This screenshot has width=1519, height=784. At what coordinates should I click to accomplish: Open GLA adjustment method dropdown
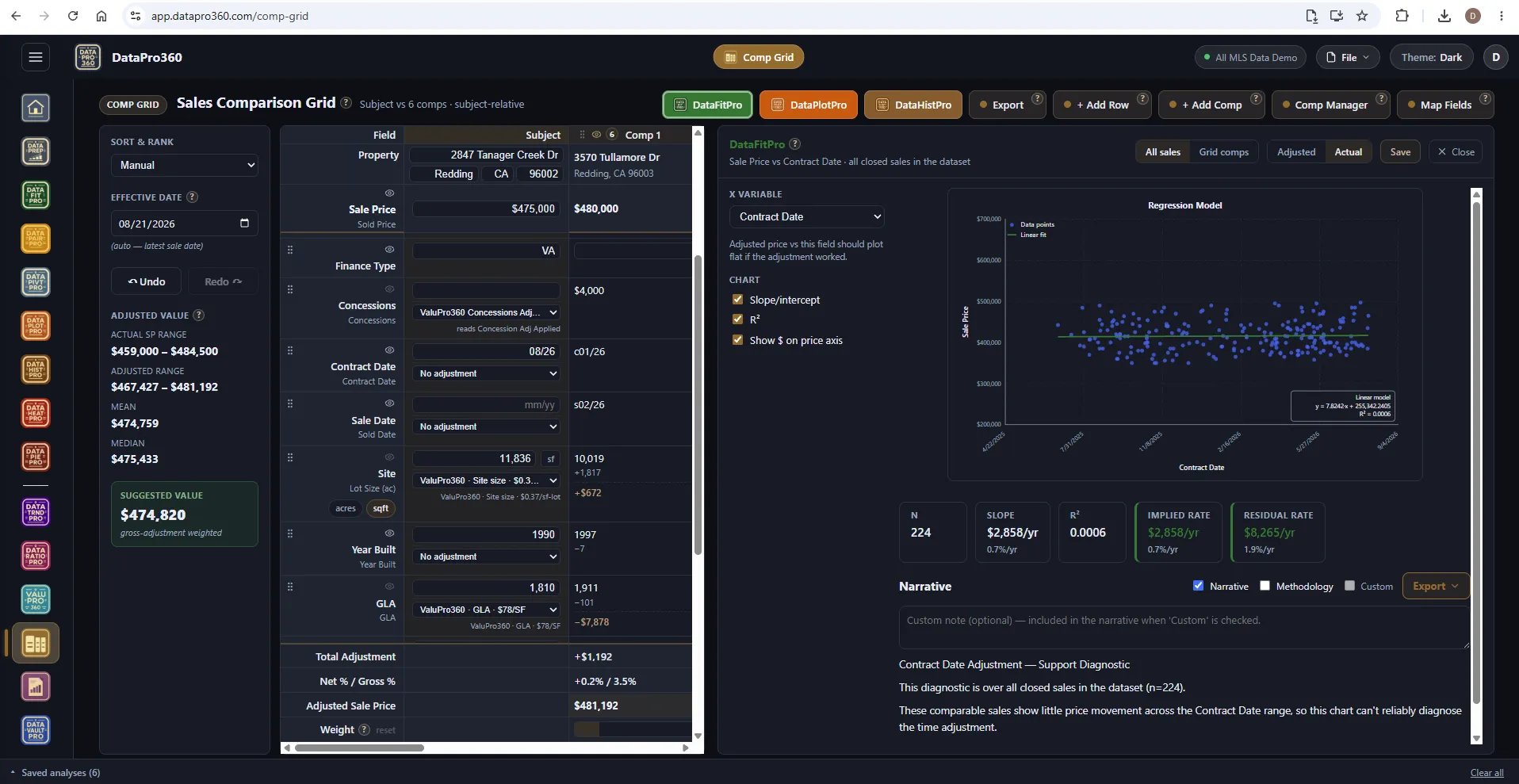(488, 610)
